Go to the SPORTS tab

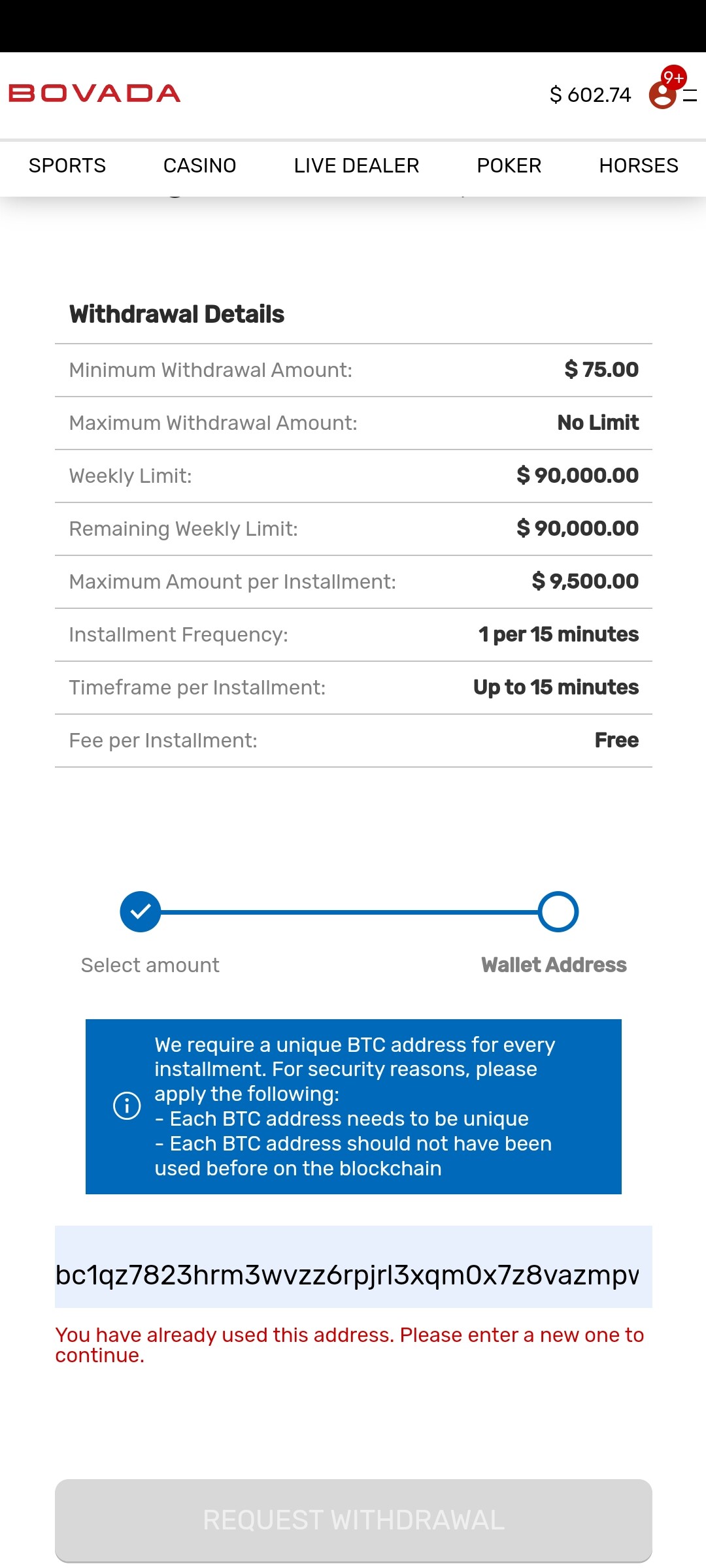coord(67,166)
